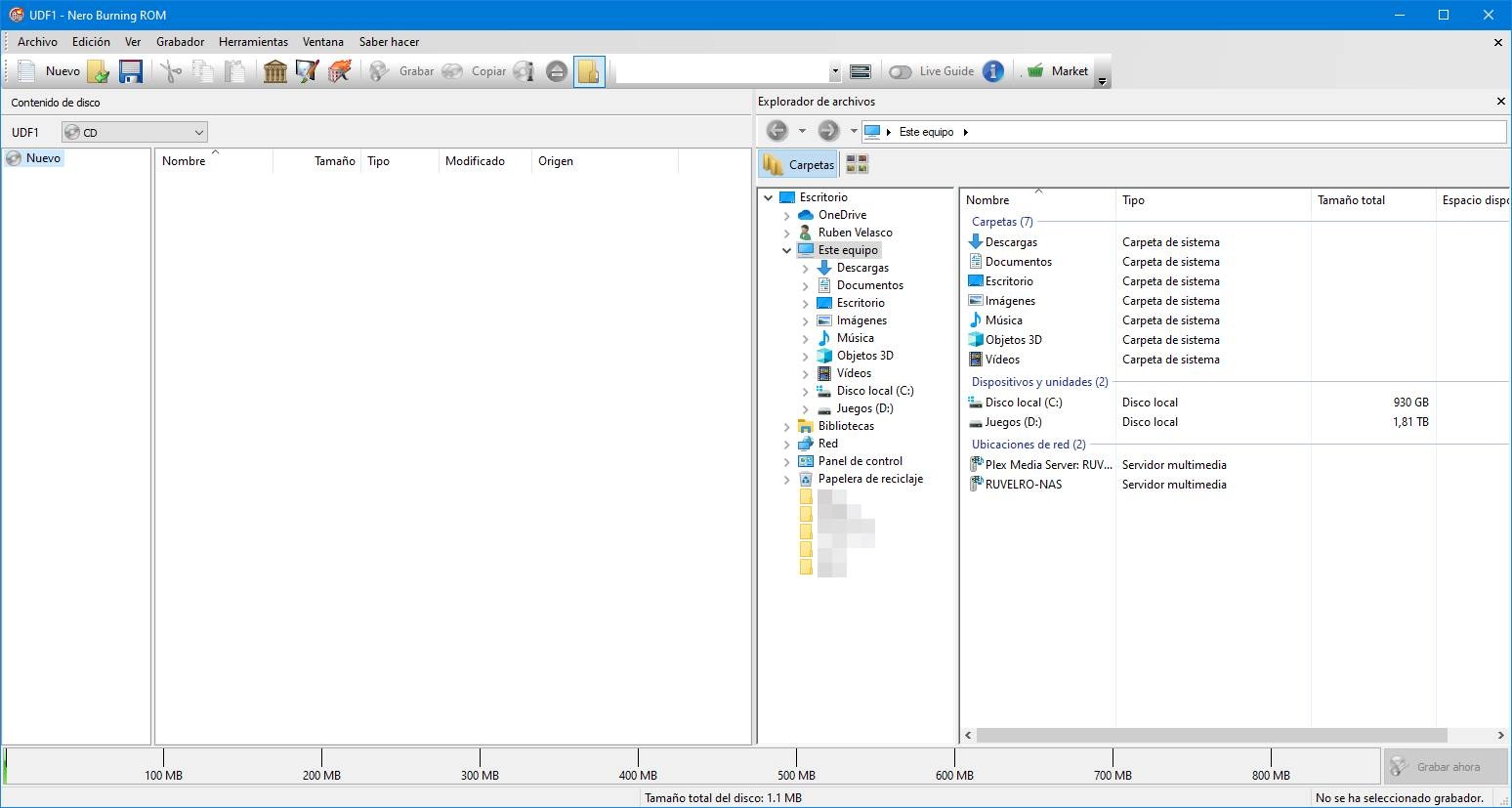Toggle the Live Guide switch
This screenshot has height=808, width=1512.
[x=901, y=71]
